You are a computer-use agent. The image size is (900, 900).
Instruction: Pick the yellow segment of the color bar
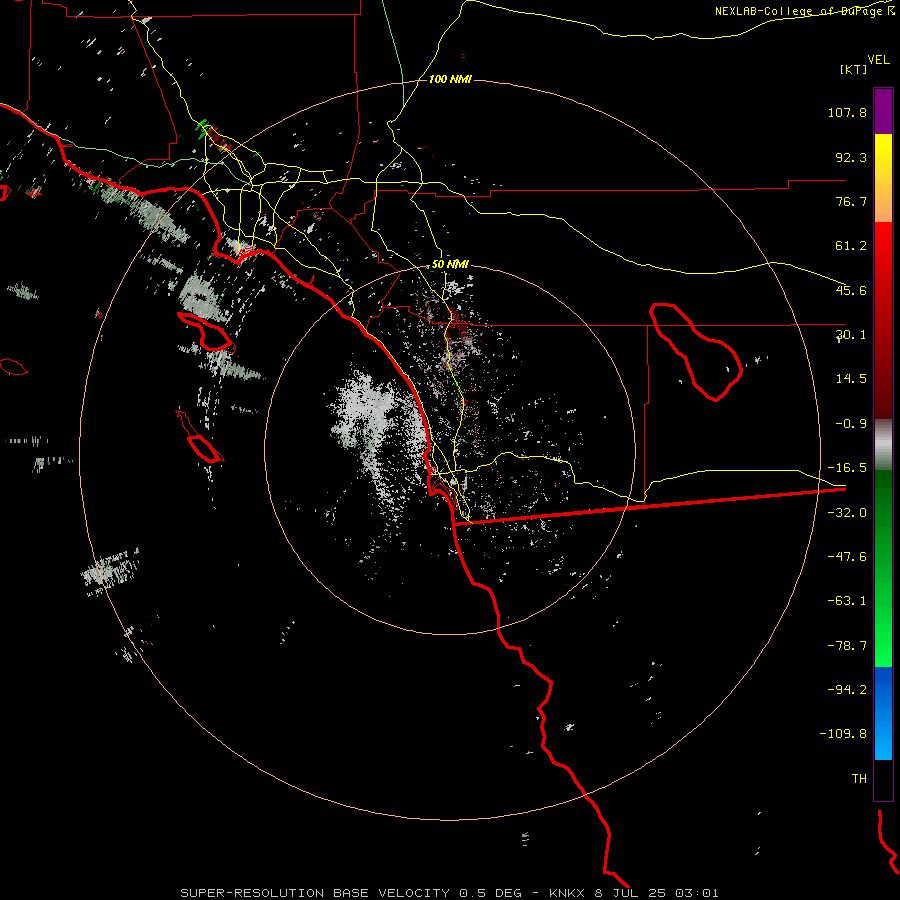tap(883, 178)
